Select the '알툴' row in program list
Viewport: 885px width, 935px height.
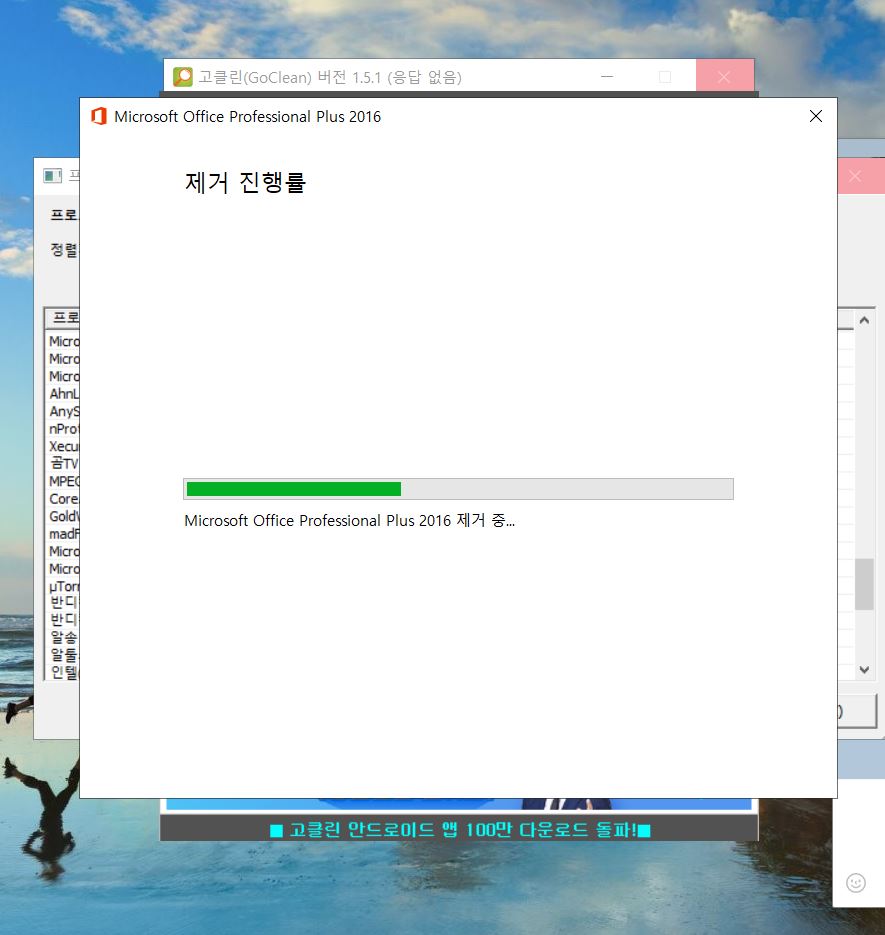64,655
